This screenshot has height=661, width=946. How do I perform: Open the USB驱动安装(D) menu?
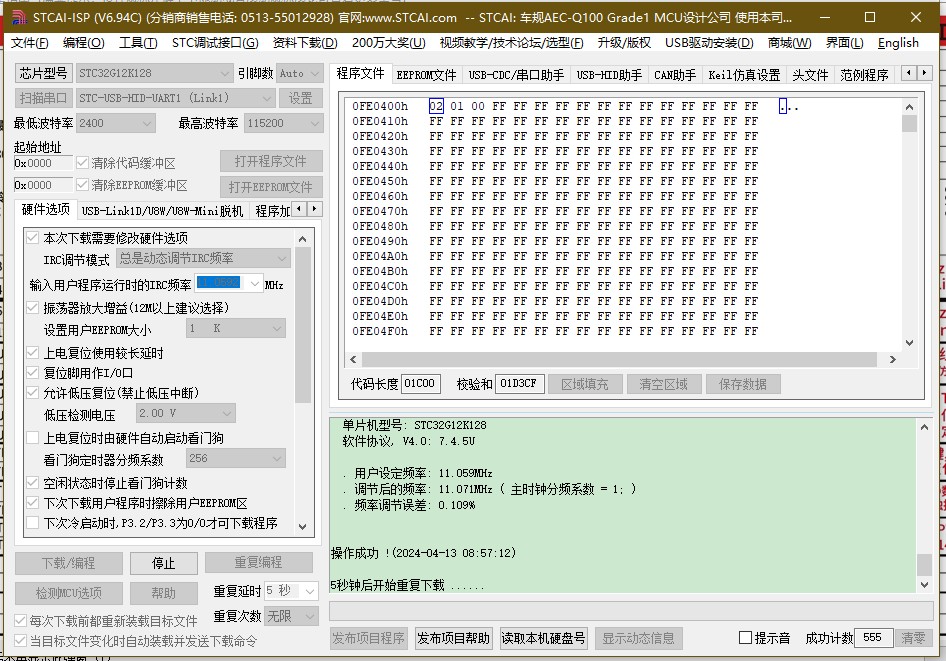point(709,43)
